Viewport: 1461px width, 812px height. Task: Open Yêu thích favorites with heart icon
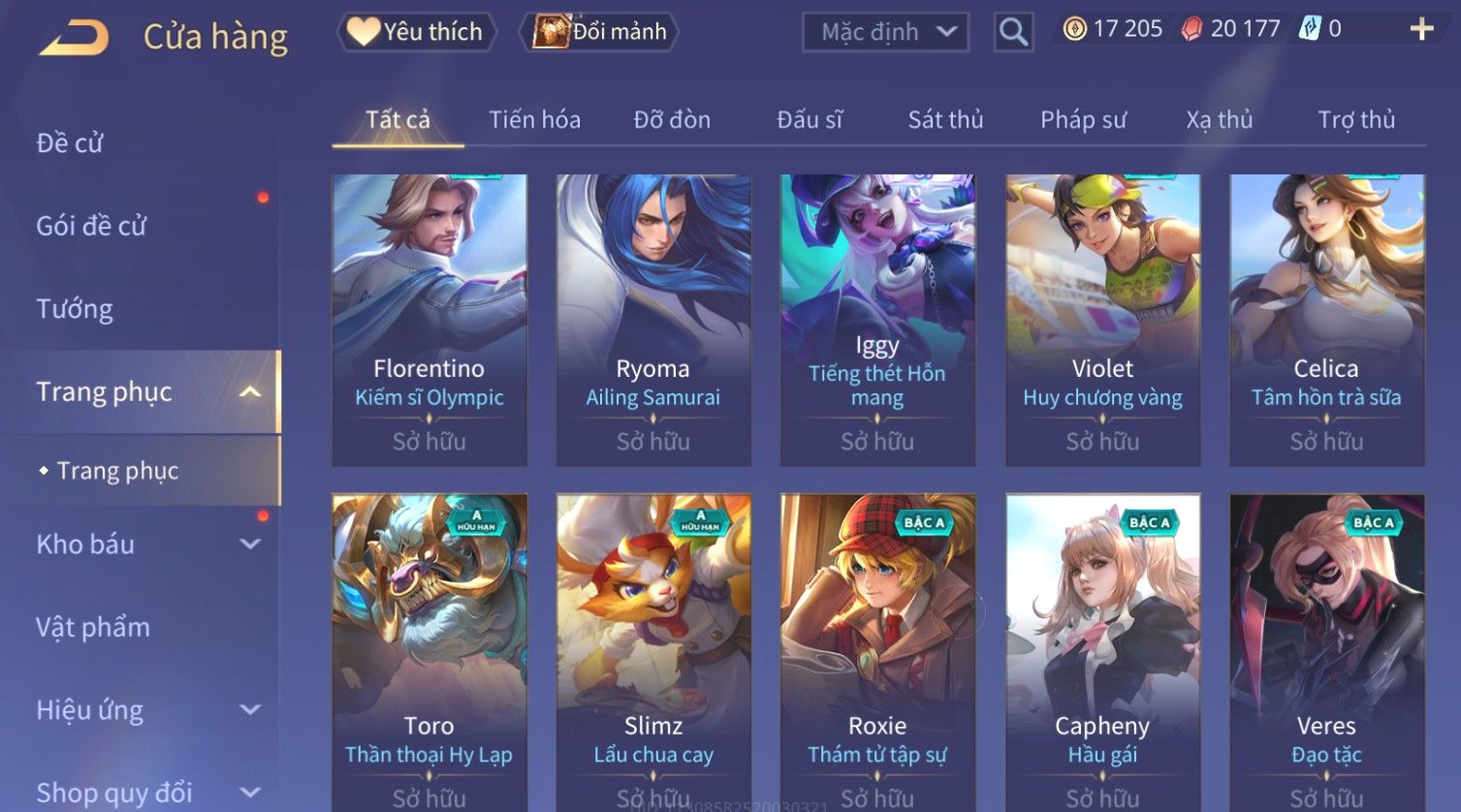[416, 32]
